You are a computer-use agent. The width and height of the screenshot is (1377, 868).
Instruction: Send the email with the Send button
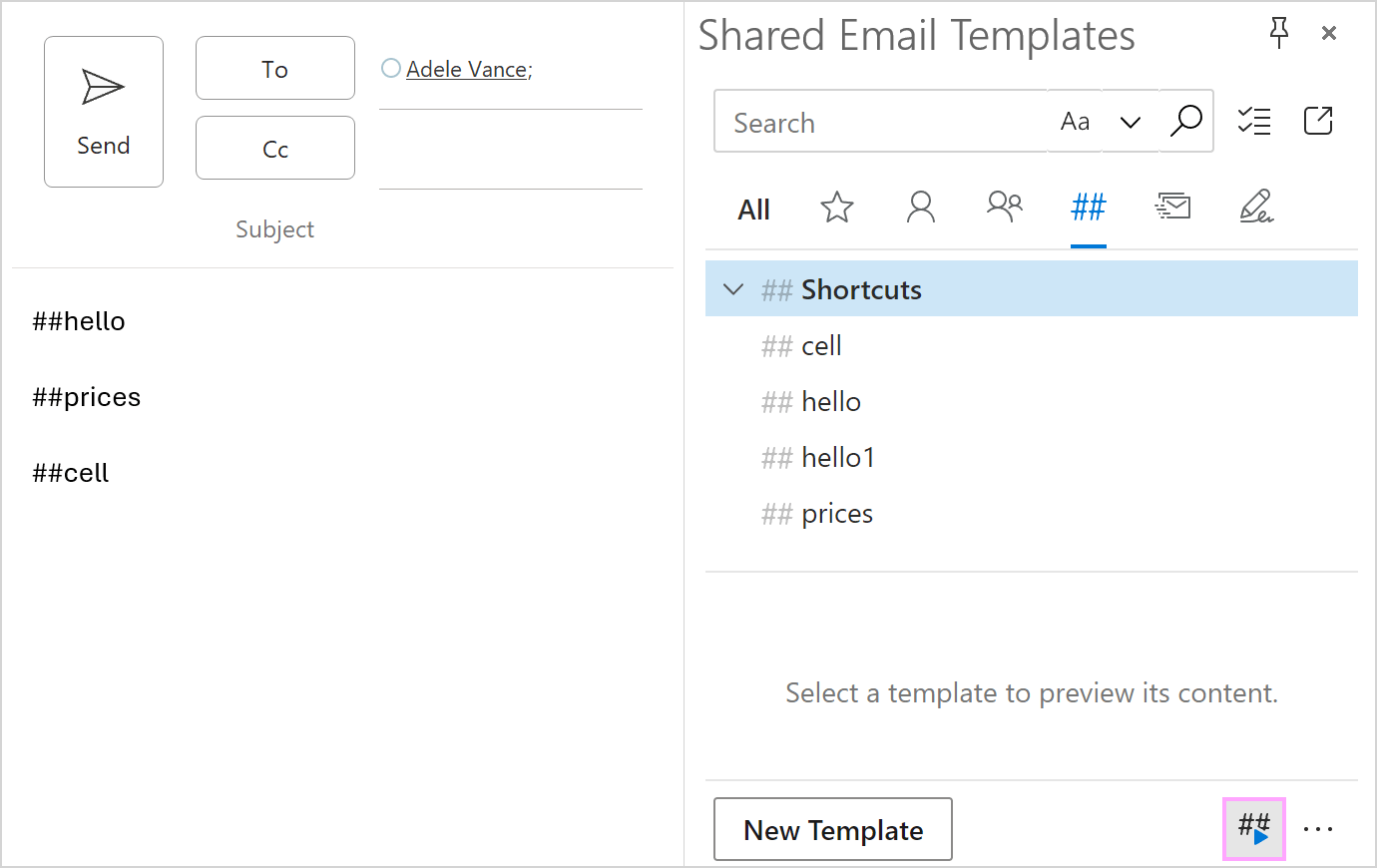click(104, 112)
